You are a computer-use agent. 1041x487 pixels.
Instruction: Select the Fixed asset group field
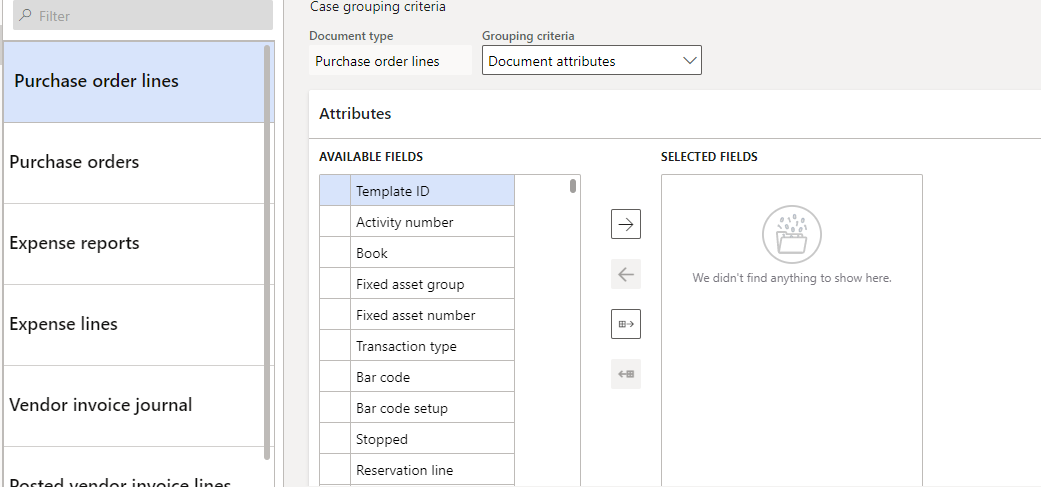pos(432,284)
